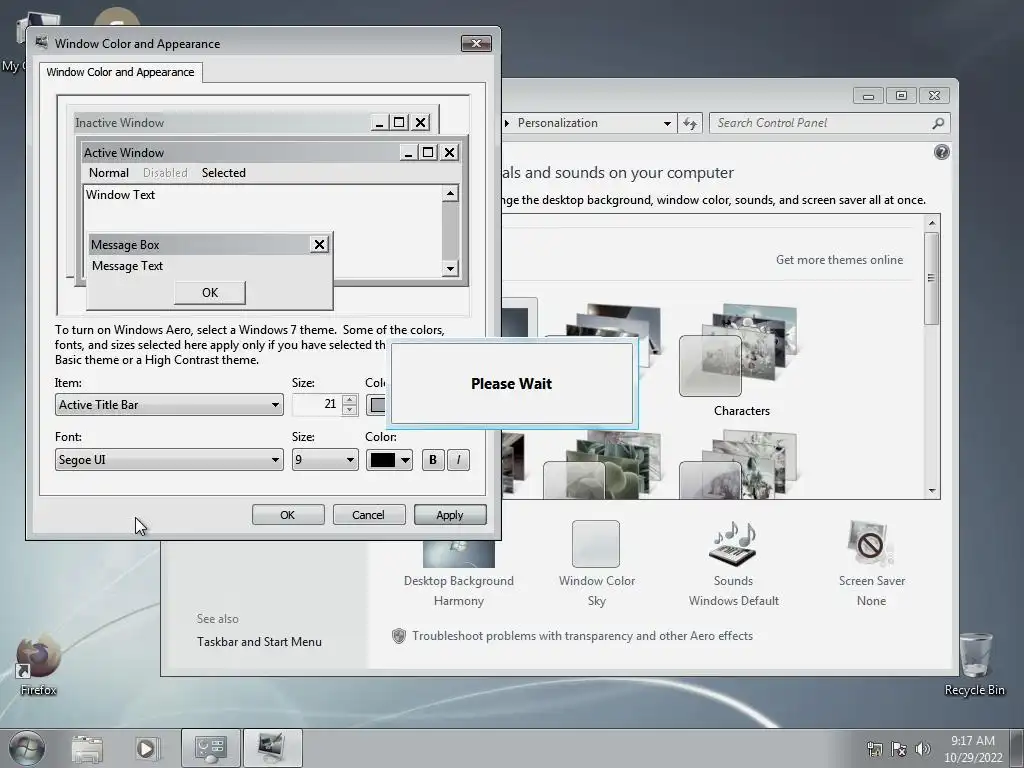Open the Taskbar and Start Menu link
1024x768 pixels.
[x=259, y=642]
